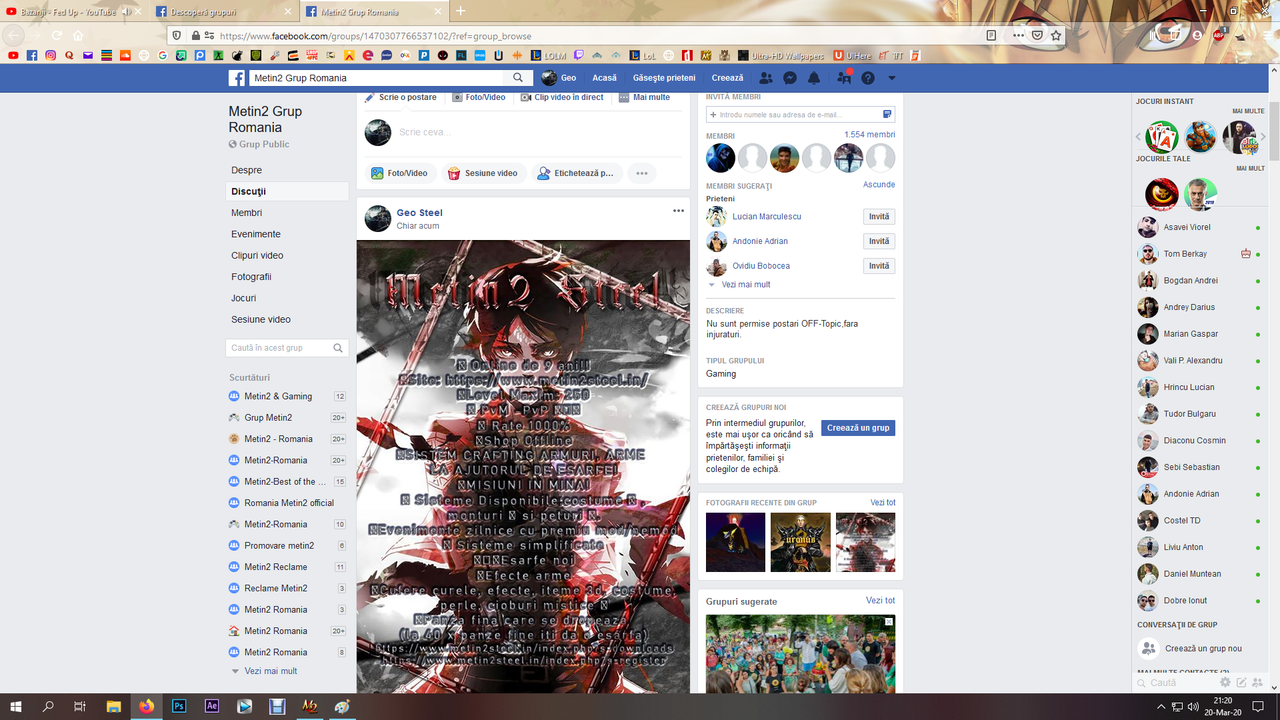Click Găsește prieteni in header

(x=664, y=78)
